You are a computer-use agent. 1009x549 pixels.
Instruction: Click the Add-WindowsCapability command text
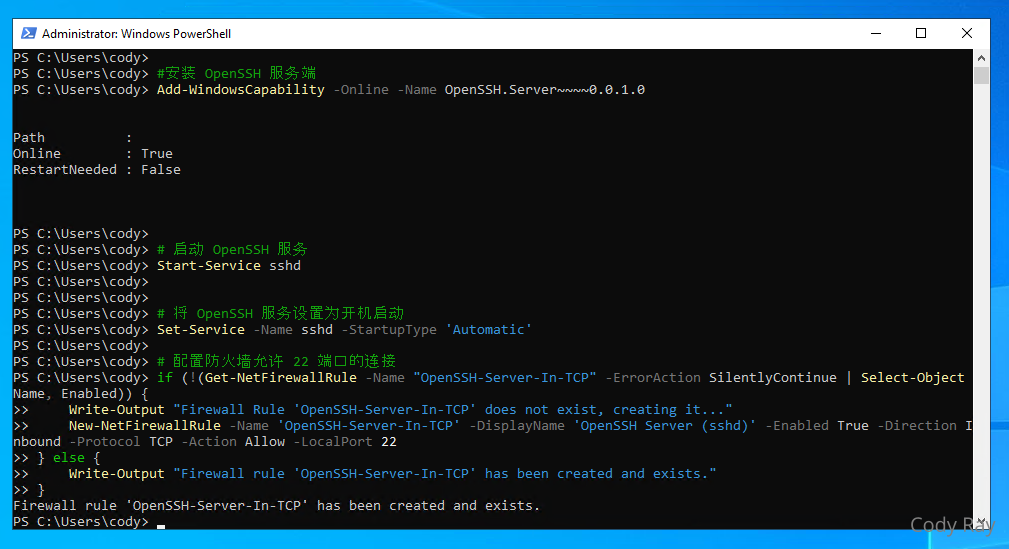241,89
